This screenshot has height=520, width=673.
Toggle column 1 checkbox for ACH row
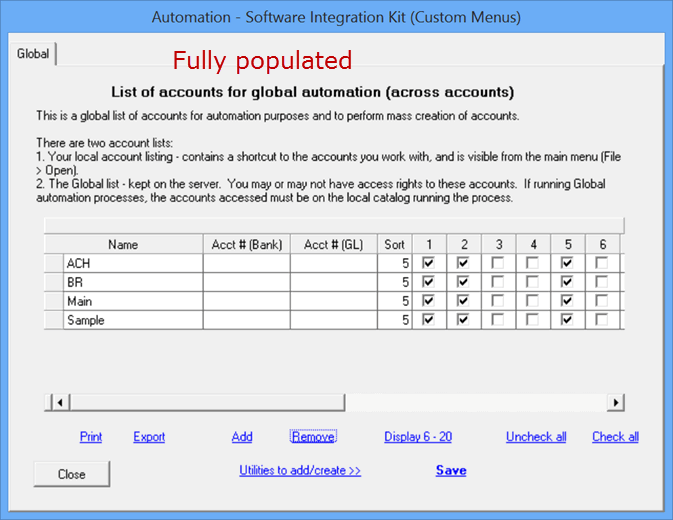(x=429, y=263)
